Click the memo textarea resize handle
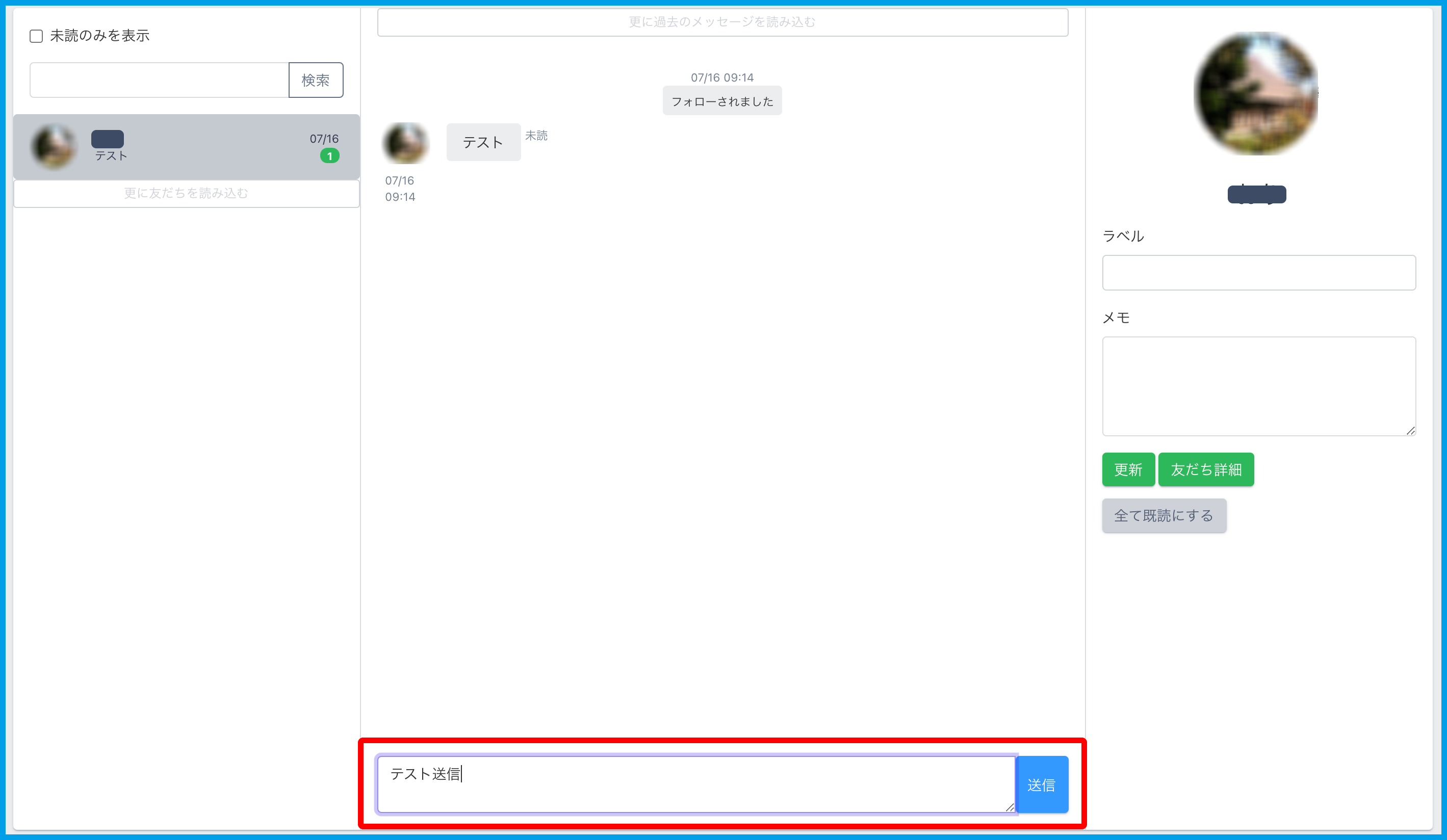The image size is (1447, 840). pyautogui.click(x=1410, y=431)
